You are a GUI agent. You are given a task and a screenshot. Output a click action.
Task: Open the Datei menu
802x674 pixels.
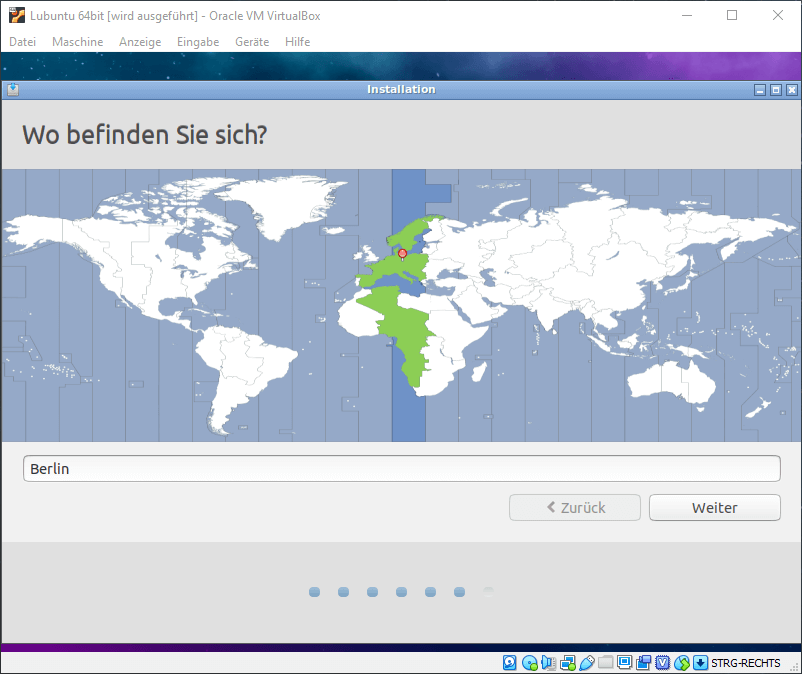click(23, 42)
